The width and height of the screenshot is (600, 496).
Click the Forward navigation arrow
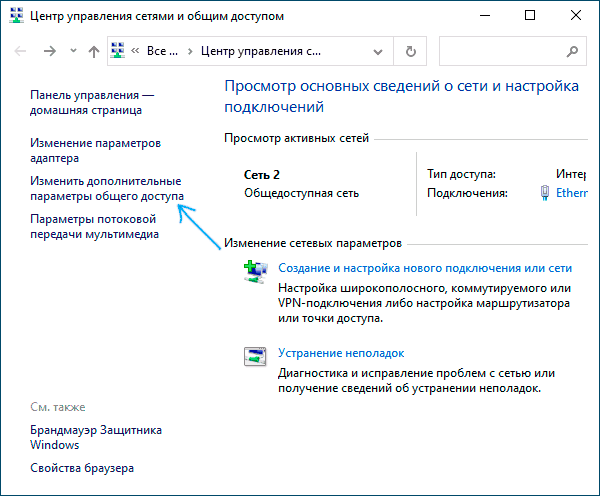click(50, 51)
